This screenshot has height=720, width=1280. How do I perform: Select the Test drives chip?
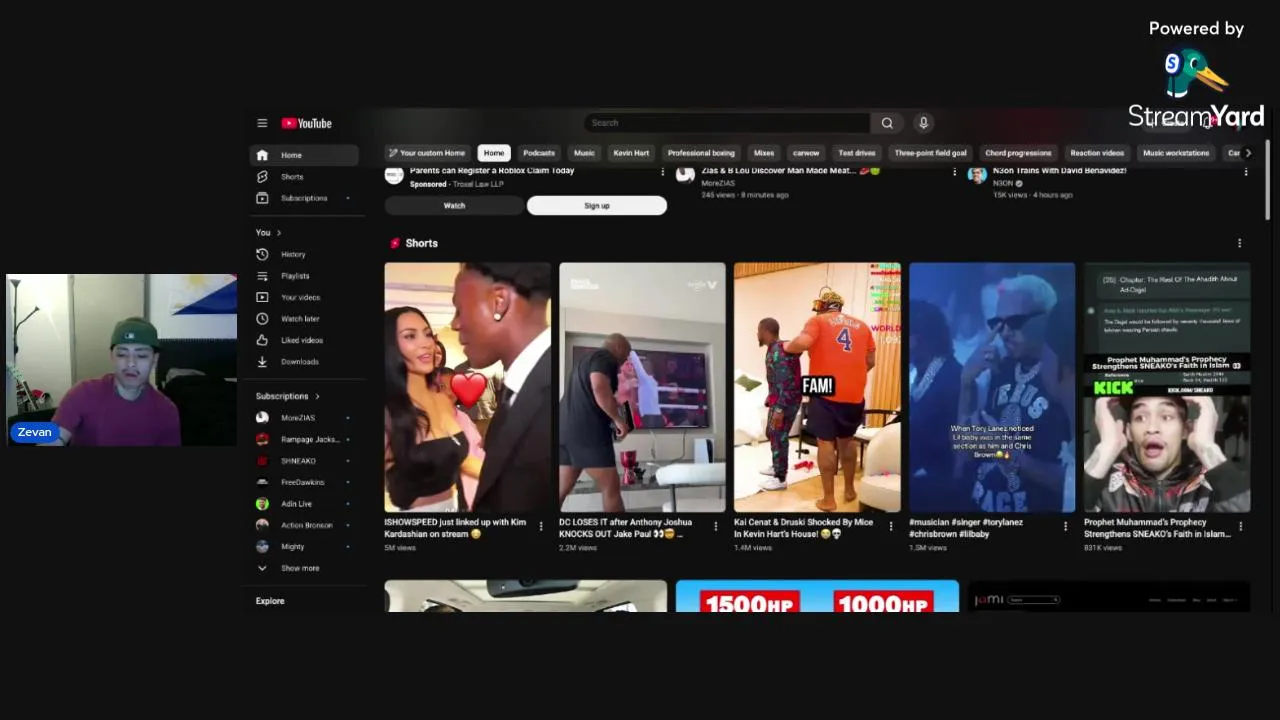(857, 153)
